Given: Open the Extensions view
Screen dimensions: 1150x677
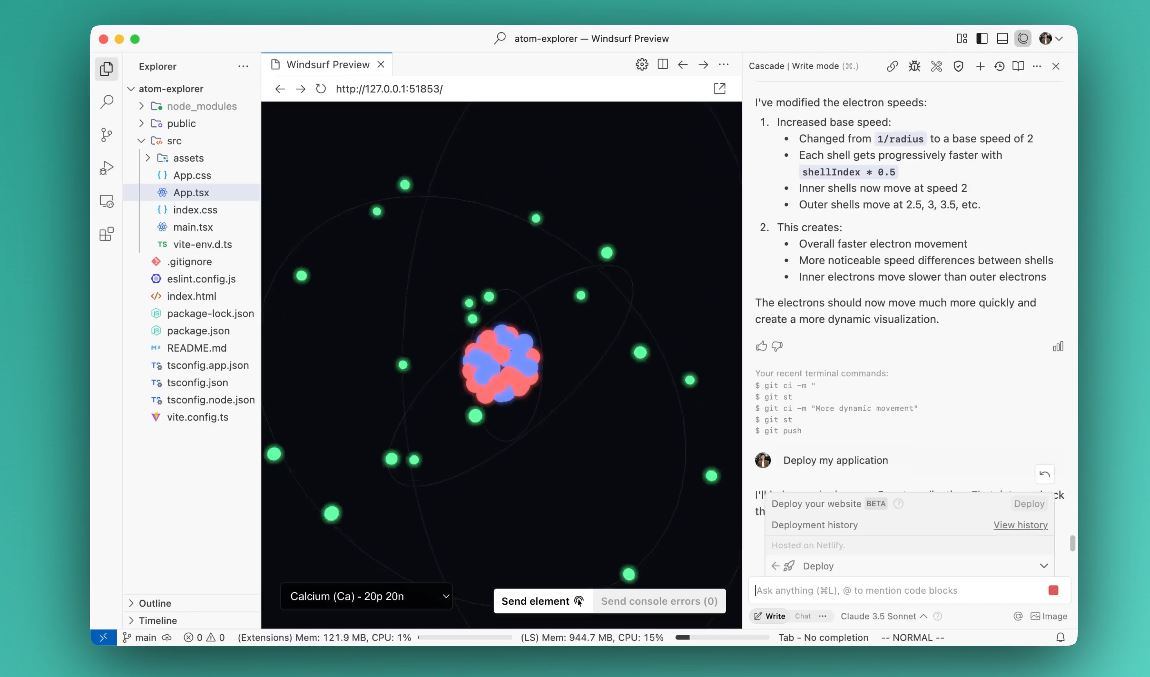Looking at the screenshot, I should [x=106, y=234].
